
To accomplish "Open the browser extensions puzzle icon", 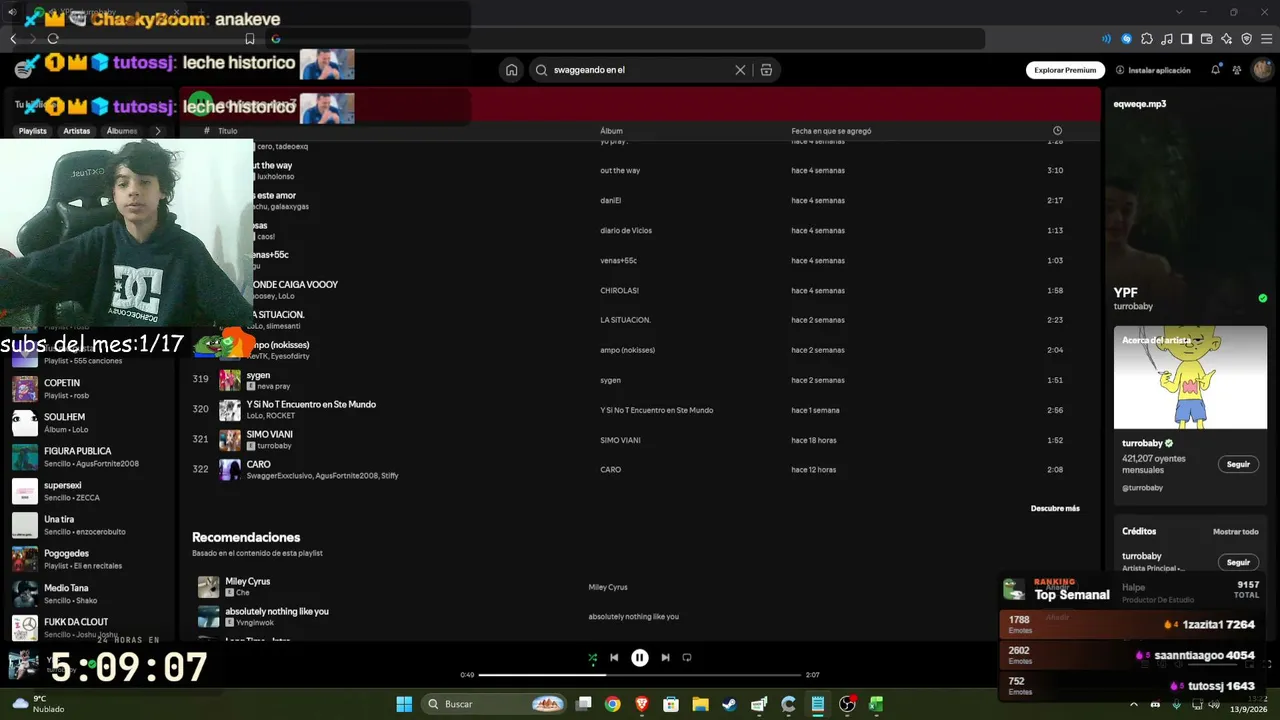I will pyautogui.click(x=1147, y=39).
